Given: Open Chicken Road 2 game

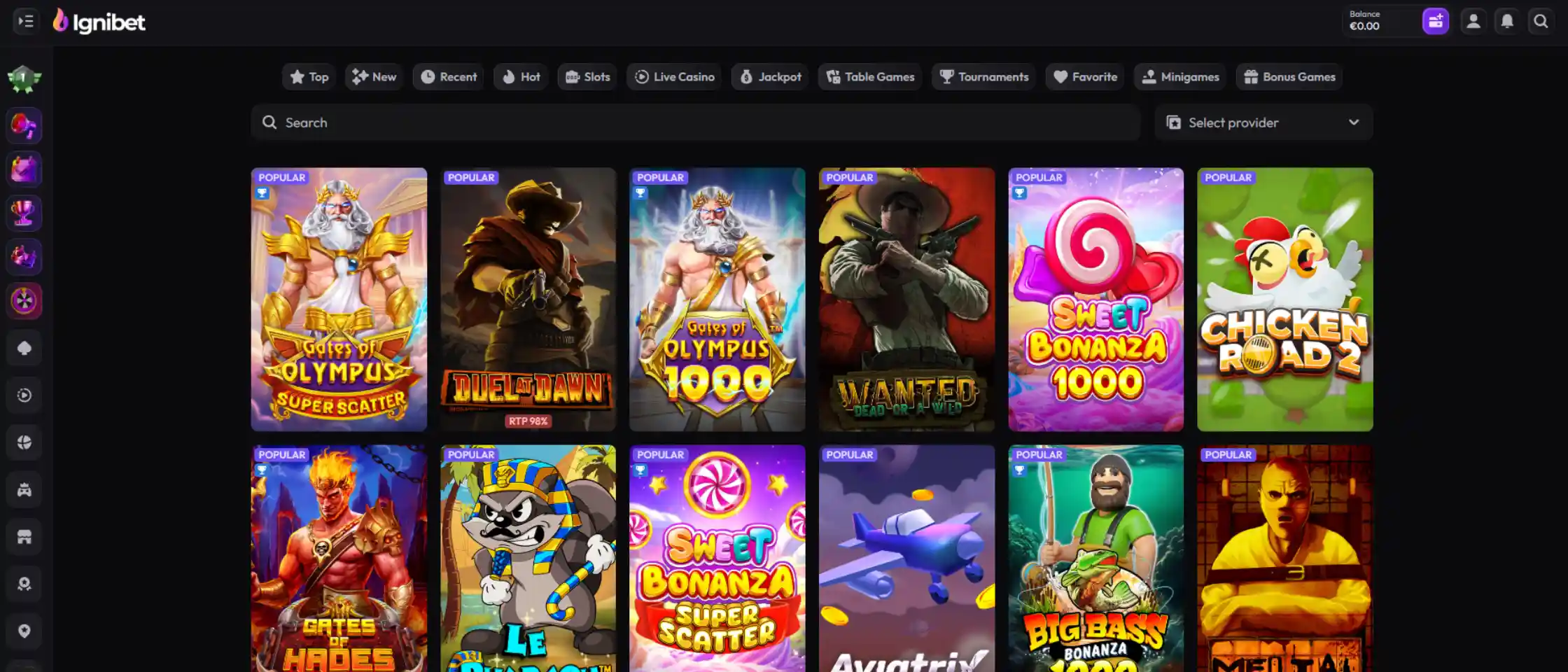Looking at the screenshot, I should point(1285,300).
